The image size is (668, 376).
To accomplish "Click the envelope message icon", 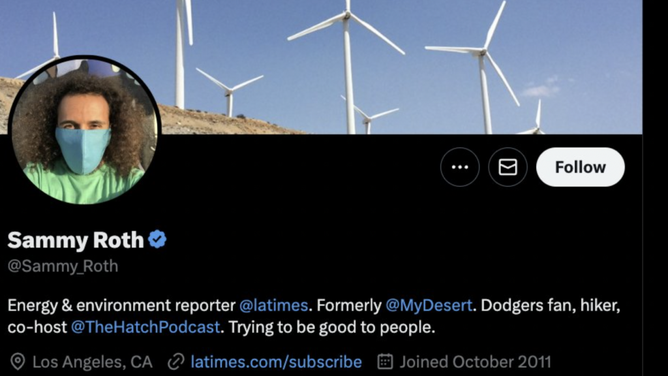I will point(508,167).
